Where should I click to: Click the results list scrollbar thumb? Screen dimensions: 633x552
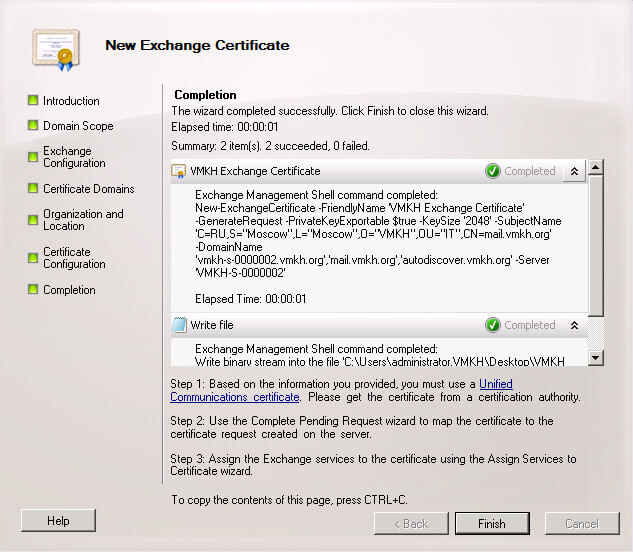596,246
